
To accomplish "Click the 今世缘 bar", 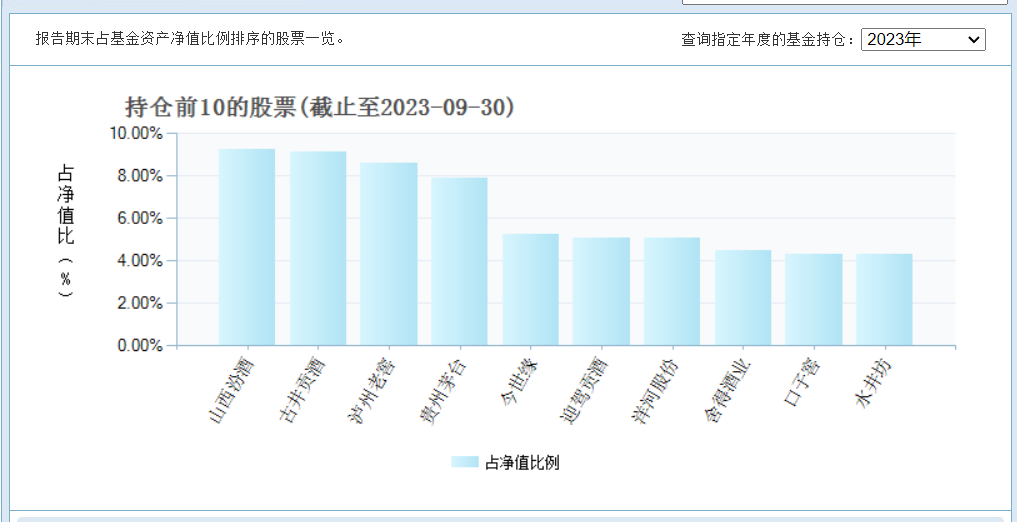I will tap(530, 290).
